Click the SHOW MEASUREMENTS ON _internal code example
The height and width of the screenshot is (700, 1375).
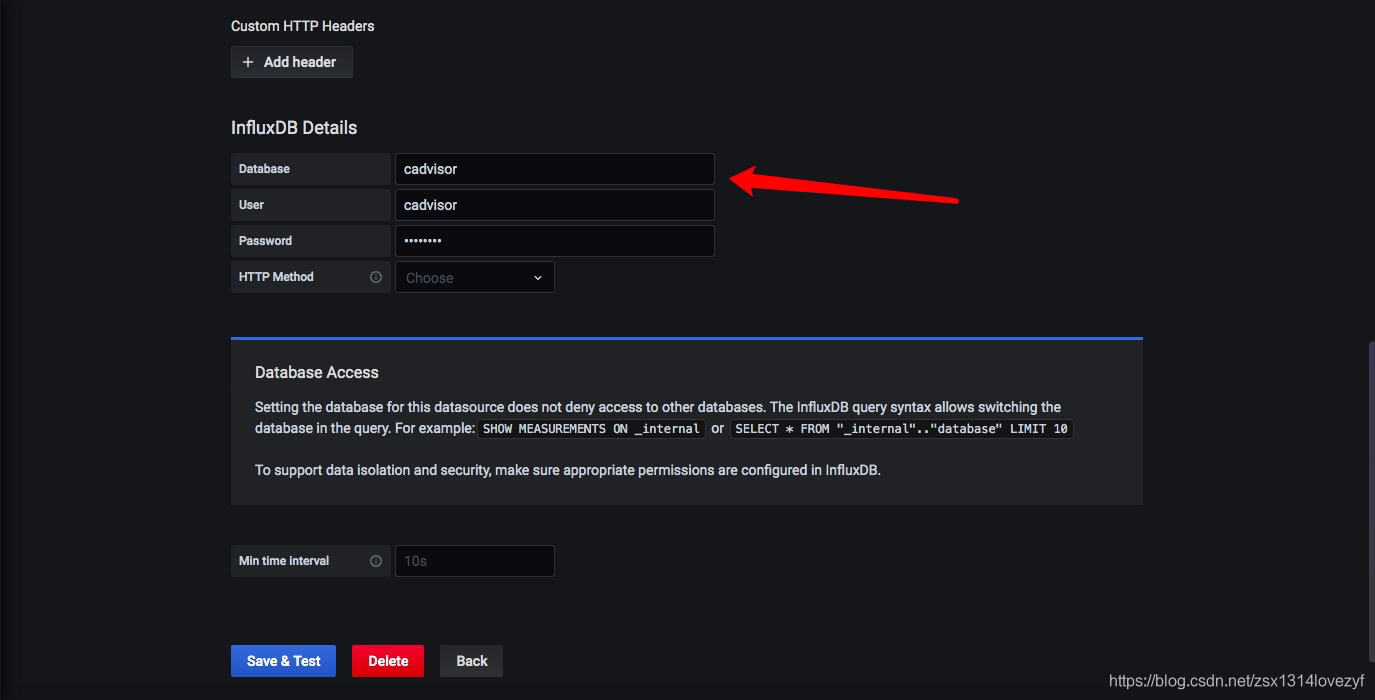pyautogui.click(x=592, y=429)
